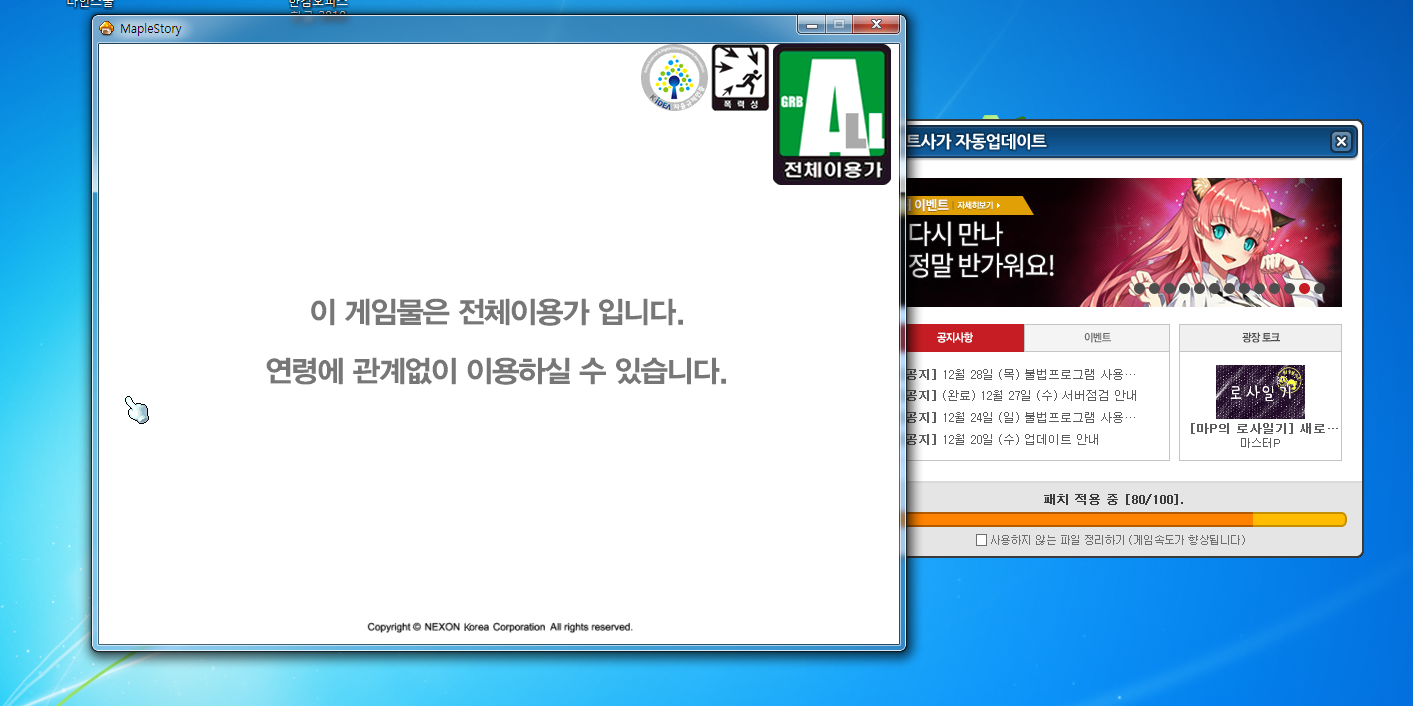Open the 12월 20일 (수) 업데이트 안내 notice

(x=1002, y=439)
